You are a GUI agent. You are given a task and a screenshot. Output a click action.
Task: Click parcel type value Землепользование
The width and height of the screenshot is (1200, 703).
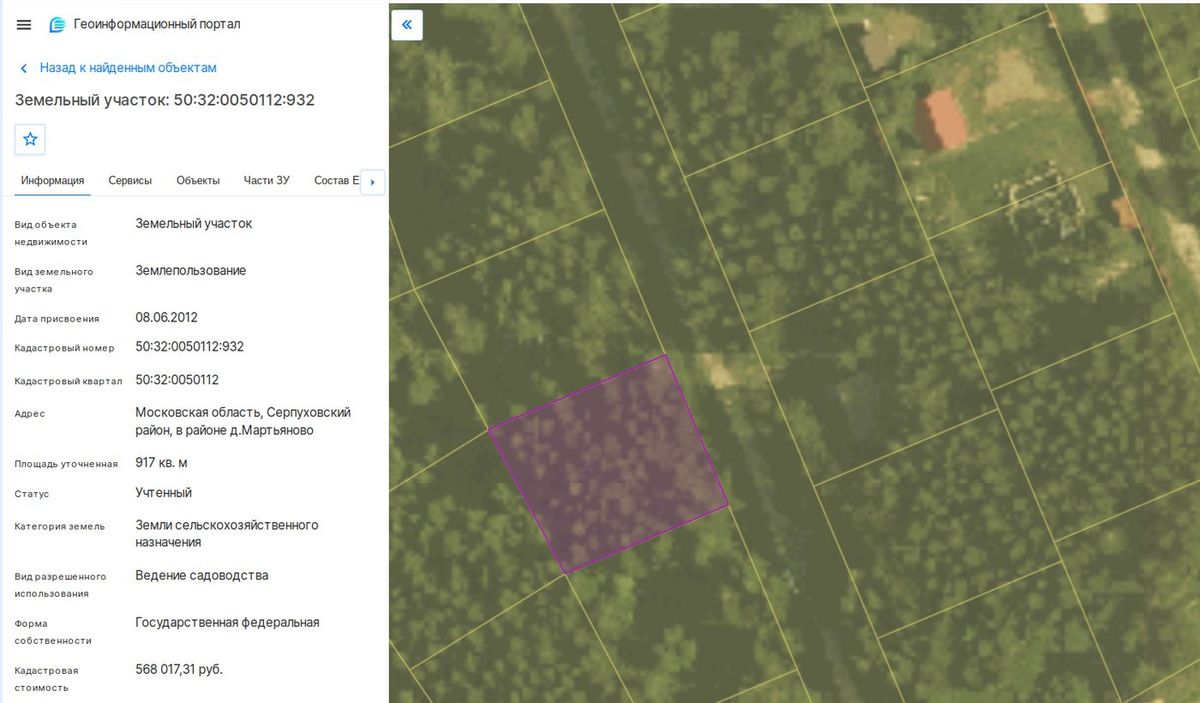(191, 270)
